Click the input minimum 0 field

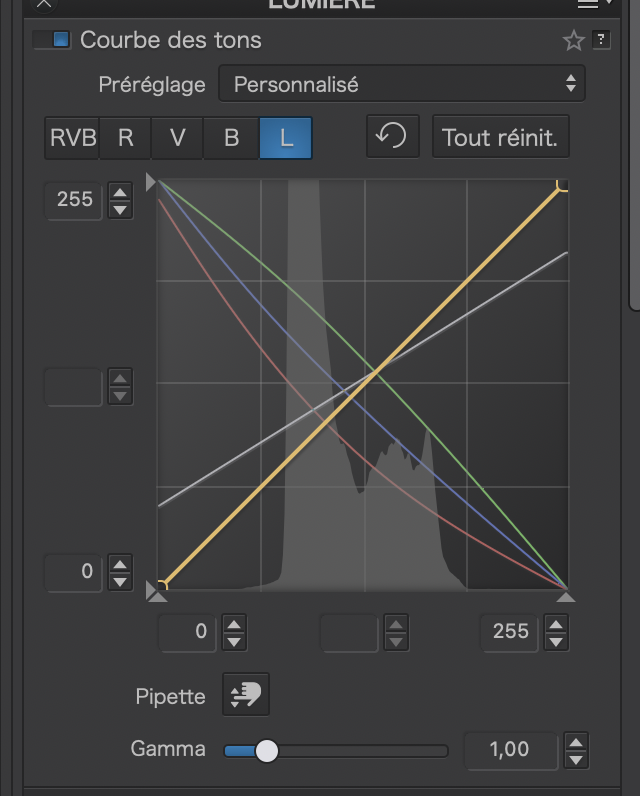pyautogui.click(x=187, y=632)
